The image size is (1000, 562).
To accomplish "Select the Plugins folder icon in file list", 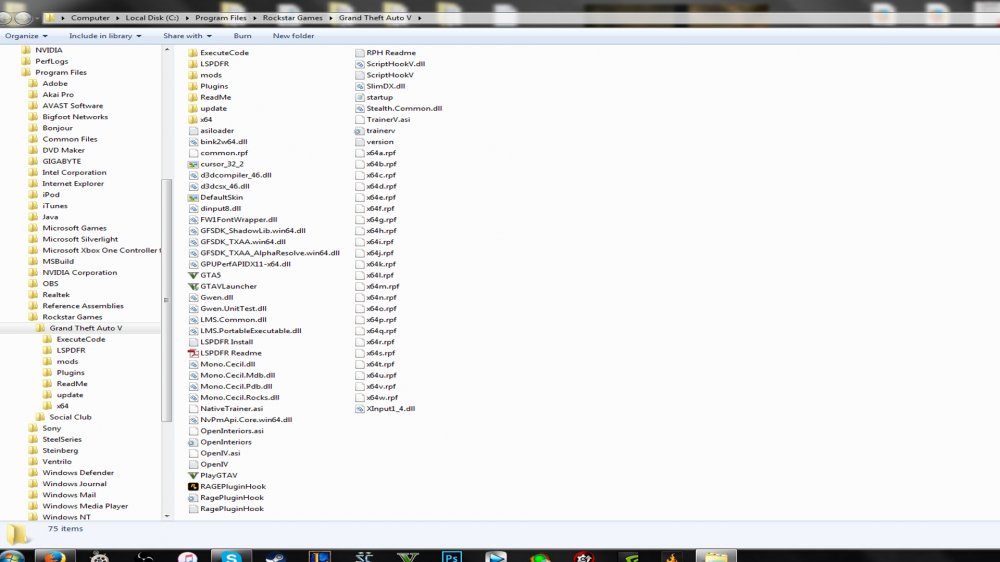I will [193, 86].
